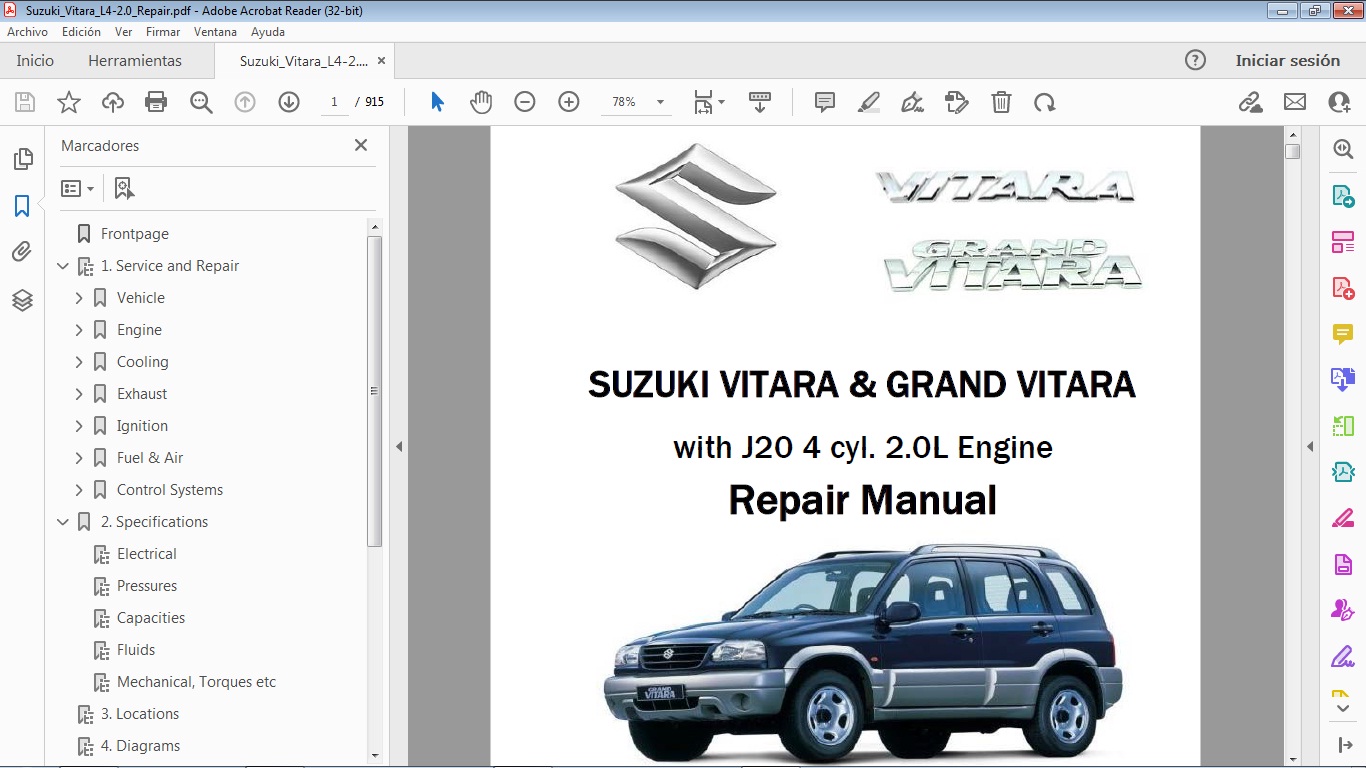
Task: Collapse the left navigation pane arrow
Action: pyautogui.click(x=399, y=446)
